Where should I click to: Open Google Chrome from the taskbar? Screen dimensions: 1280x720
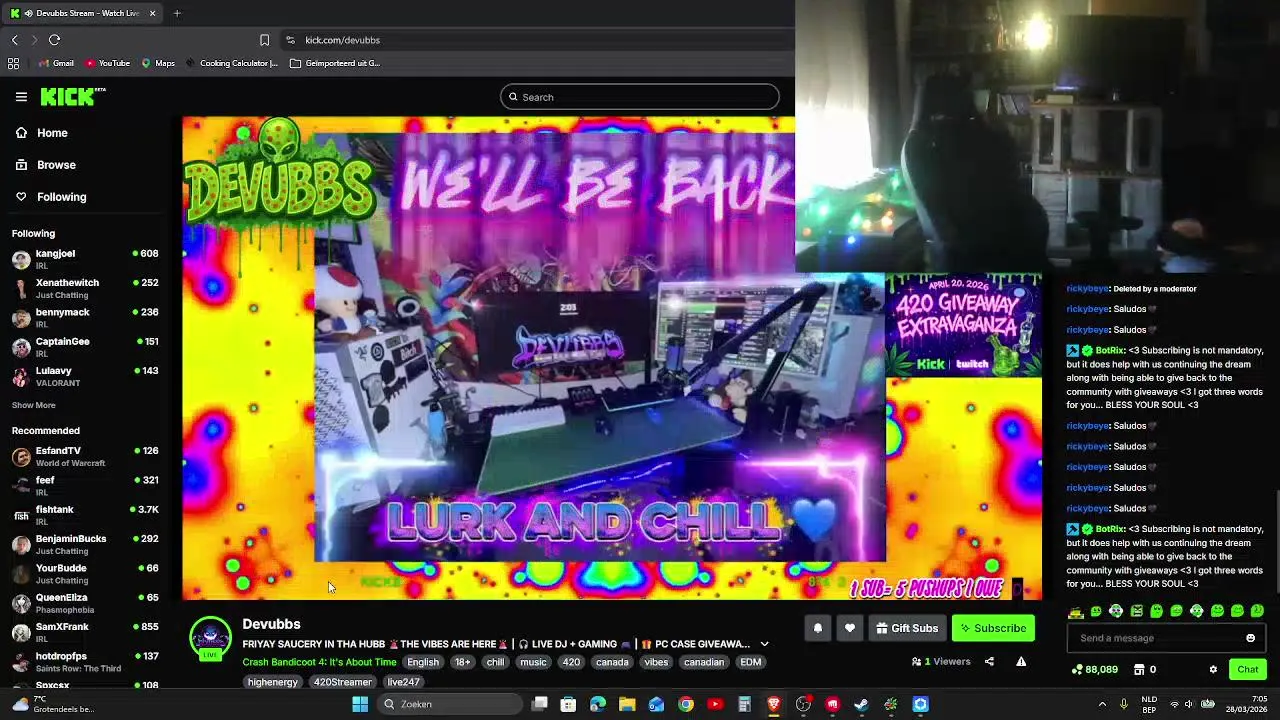pos(686,704)
